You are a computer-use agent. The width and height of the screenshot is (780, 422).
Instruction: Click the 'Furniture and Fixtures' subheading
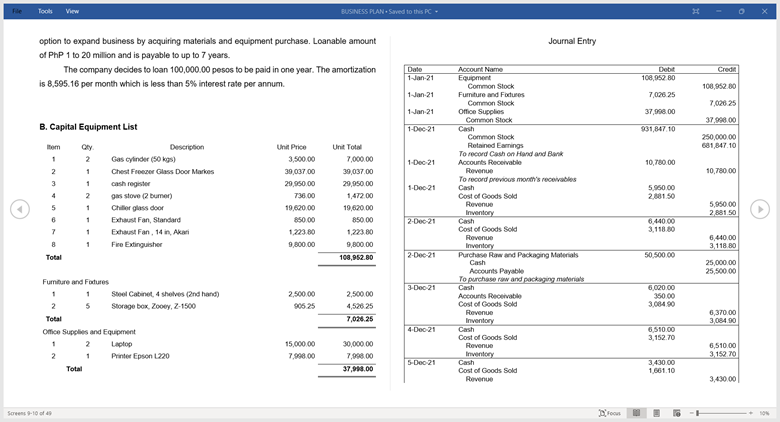coord(76,282)
